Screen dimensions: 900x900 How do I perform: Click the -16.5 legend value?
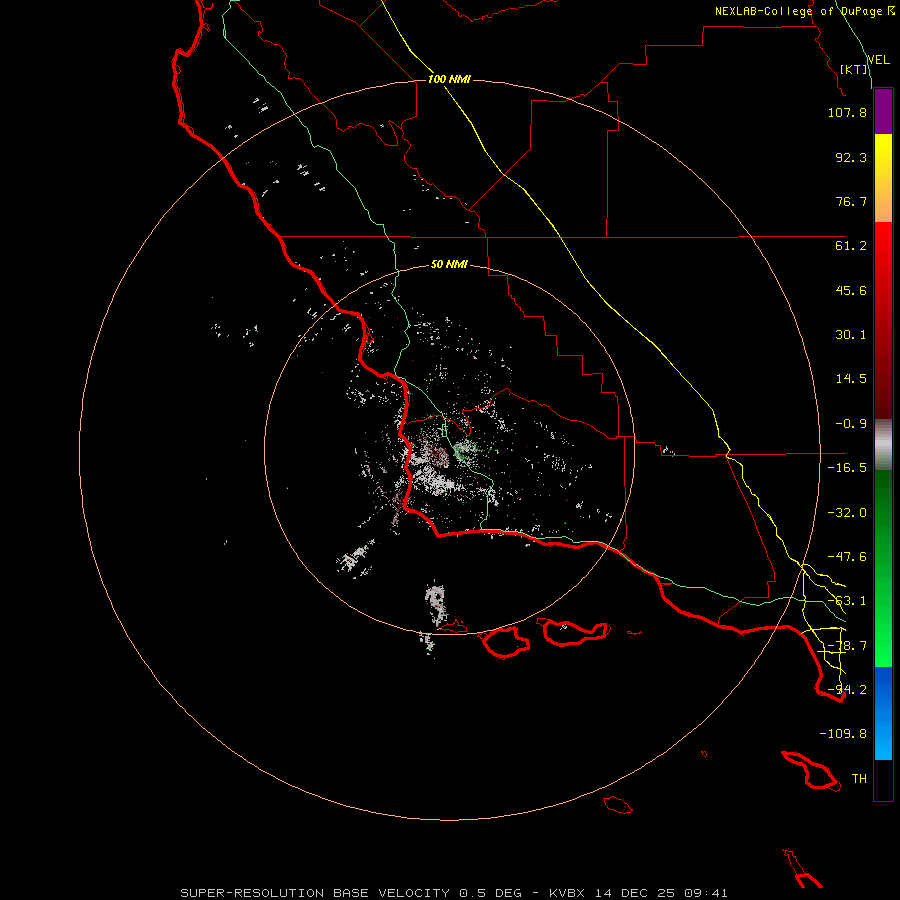[847, 468]
